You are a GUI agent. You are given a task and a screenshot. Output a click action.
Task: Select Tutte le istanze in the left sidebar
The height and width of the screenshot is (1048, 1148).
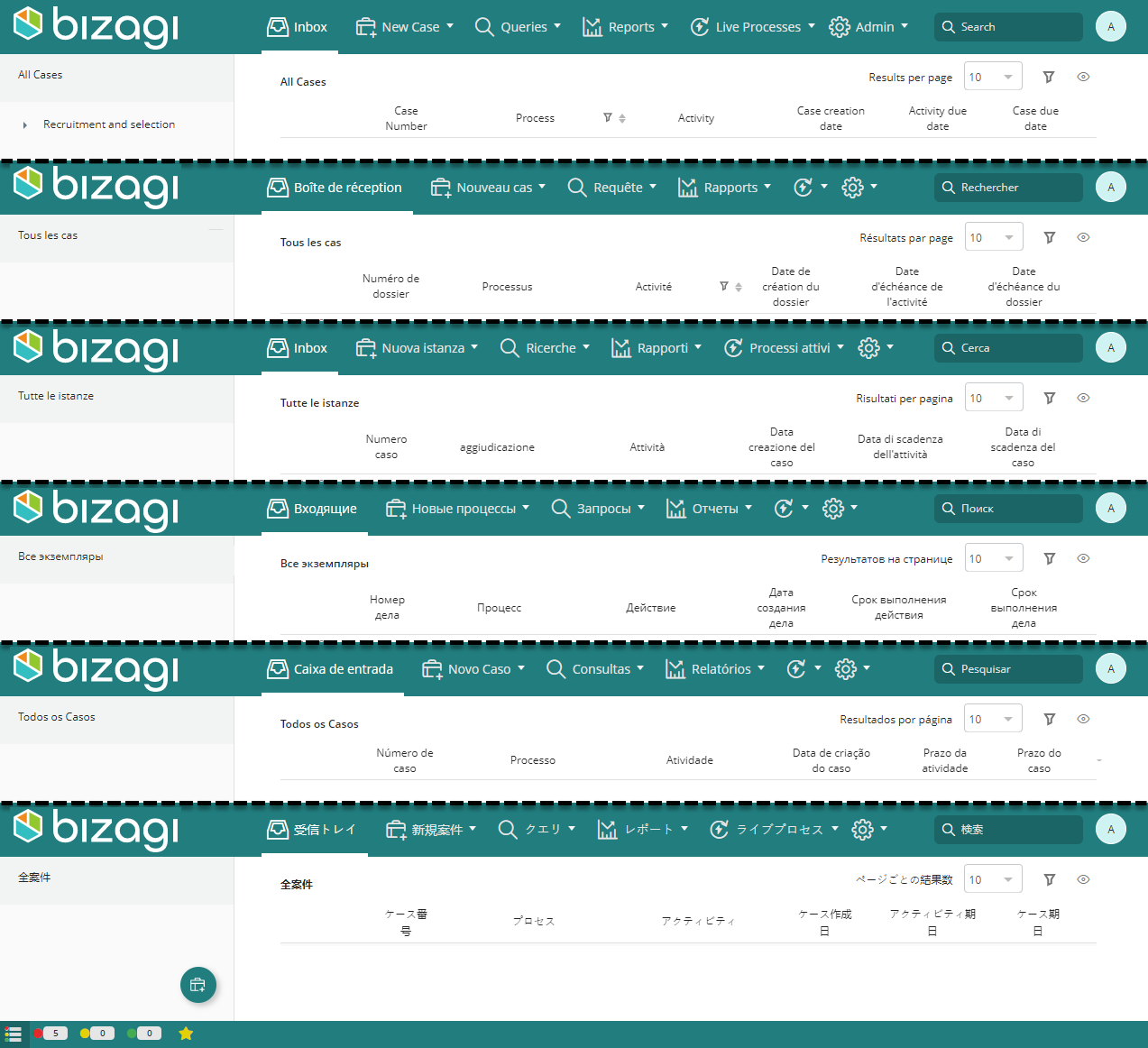116,397
